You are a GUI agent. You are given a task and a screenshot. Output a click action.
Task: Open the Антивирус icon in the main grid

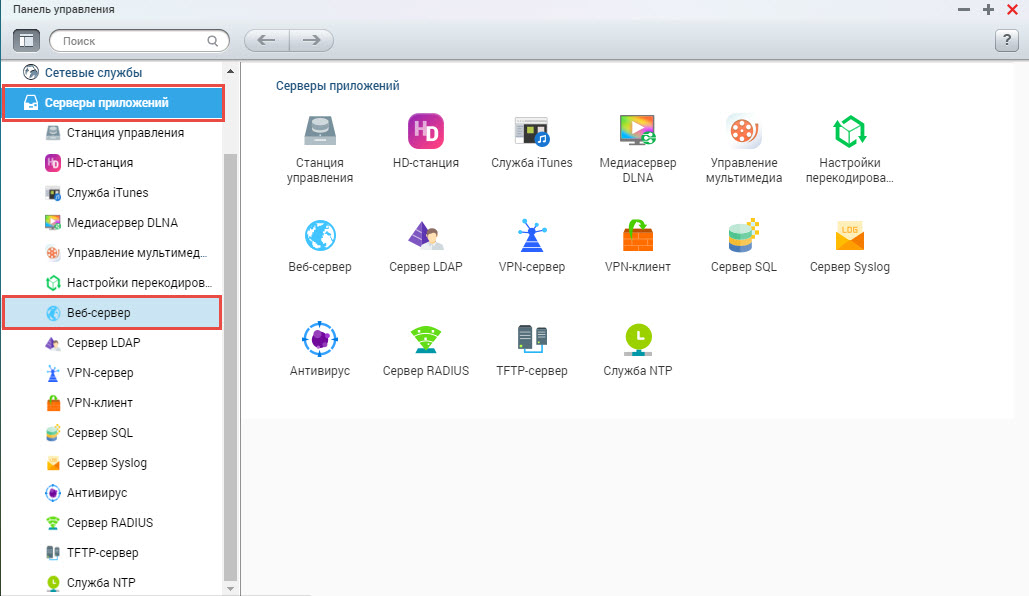[x=320, y=339]
